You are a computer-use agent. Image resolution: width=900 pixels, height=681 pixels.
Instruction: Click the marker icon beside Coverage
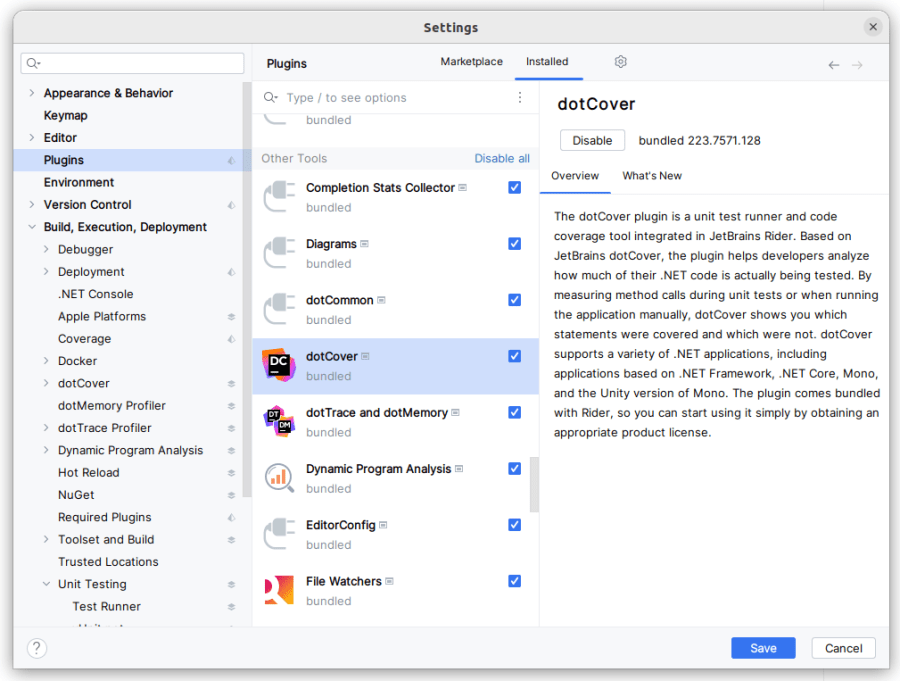tap(231, 339)
